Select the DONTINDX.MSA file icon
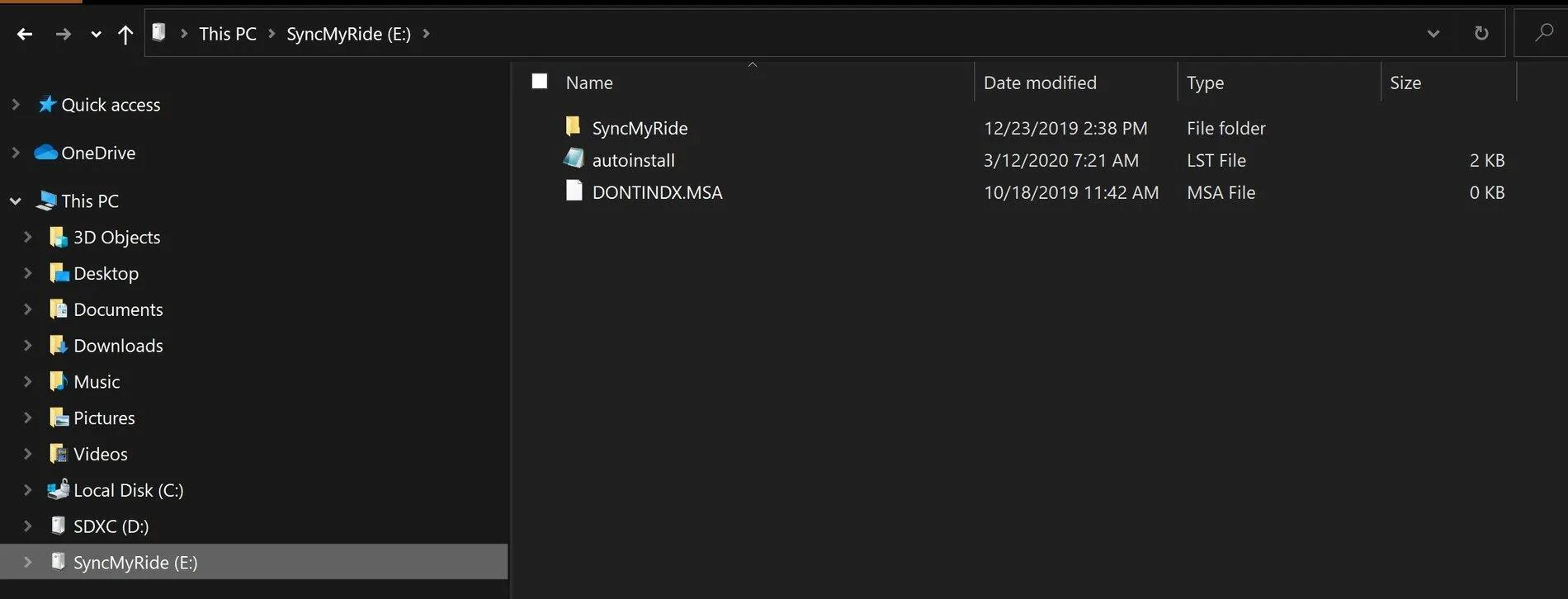1568x599 pixels. [574, 191]
